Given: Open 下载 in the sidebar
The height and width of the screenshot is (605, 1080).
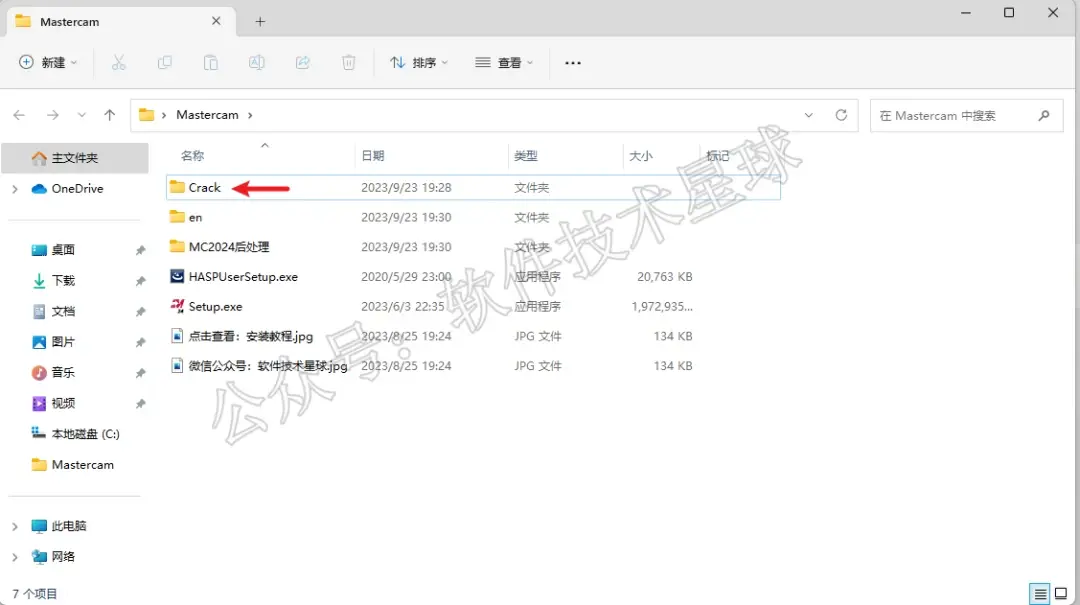Looking at the screenshot, I should pyautogui.click(x=63, y=280).
